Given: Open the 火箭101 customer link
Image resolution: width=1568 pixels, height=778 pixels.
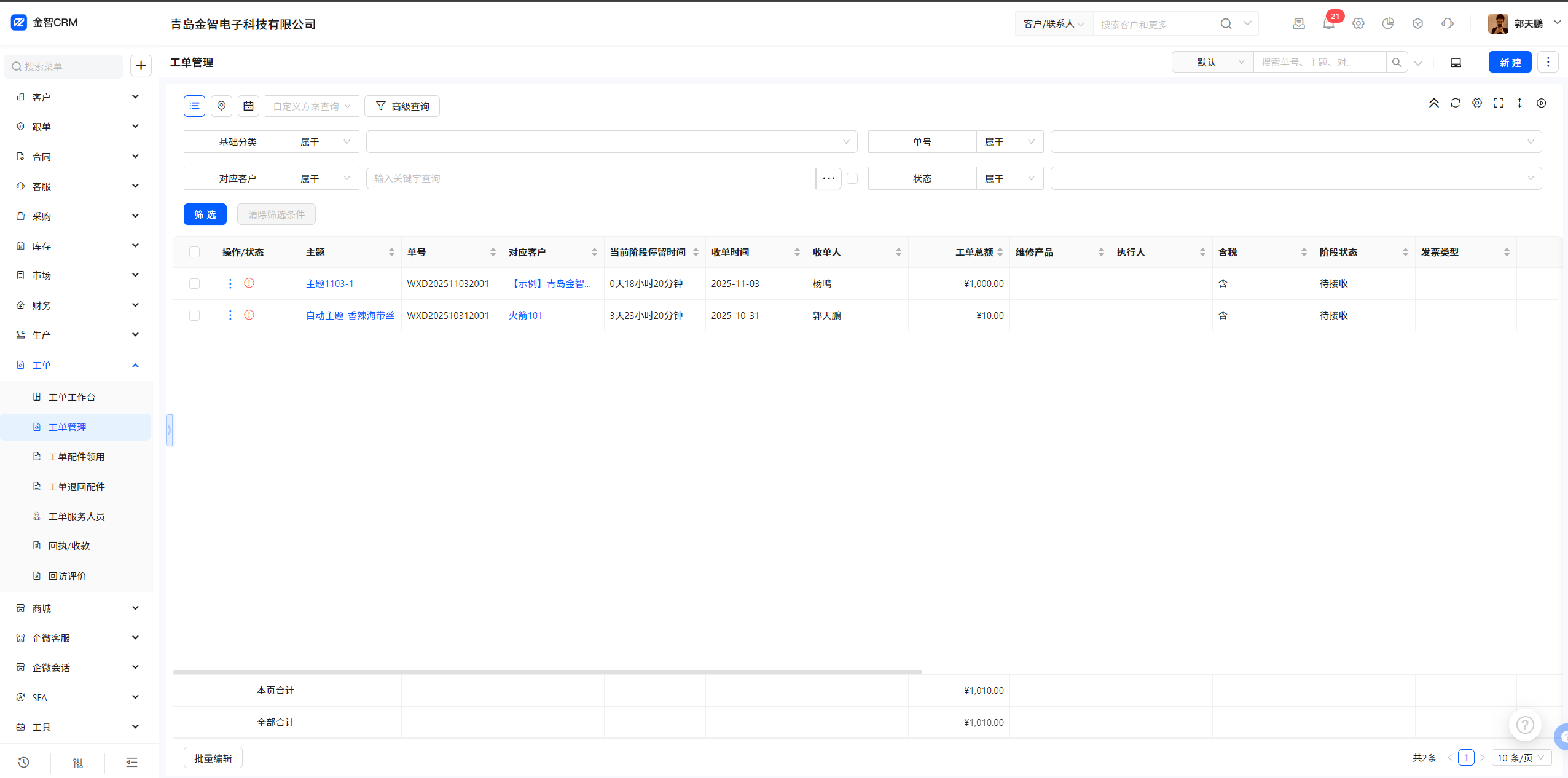Looking at the screenshot, I should (525, 315).
